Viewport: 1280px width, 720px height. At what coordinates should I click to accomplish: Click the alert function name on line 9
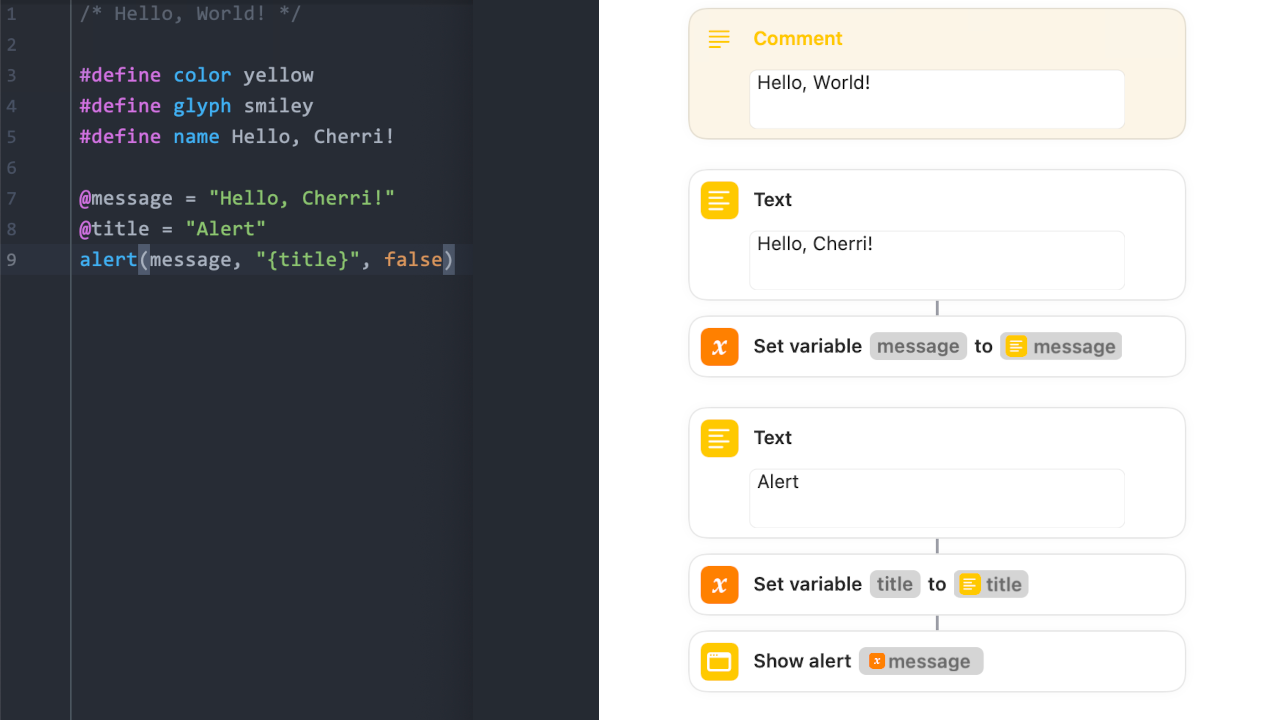108,260
